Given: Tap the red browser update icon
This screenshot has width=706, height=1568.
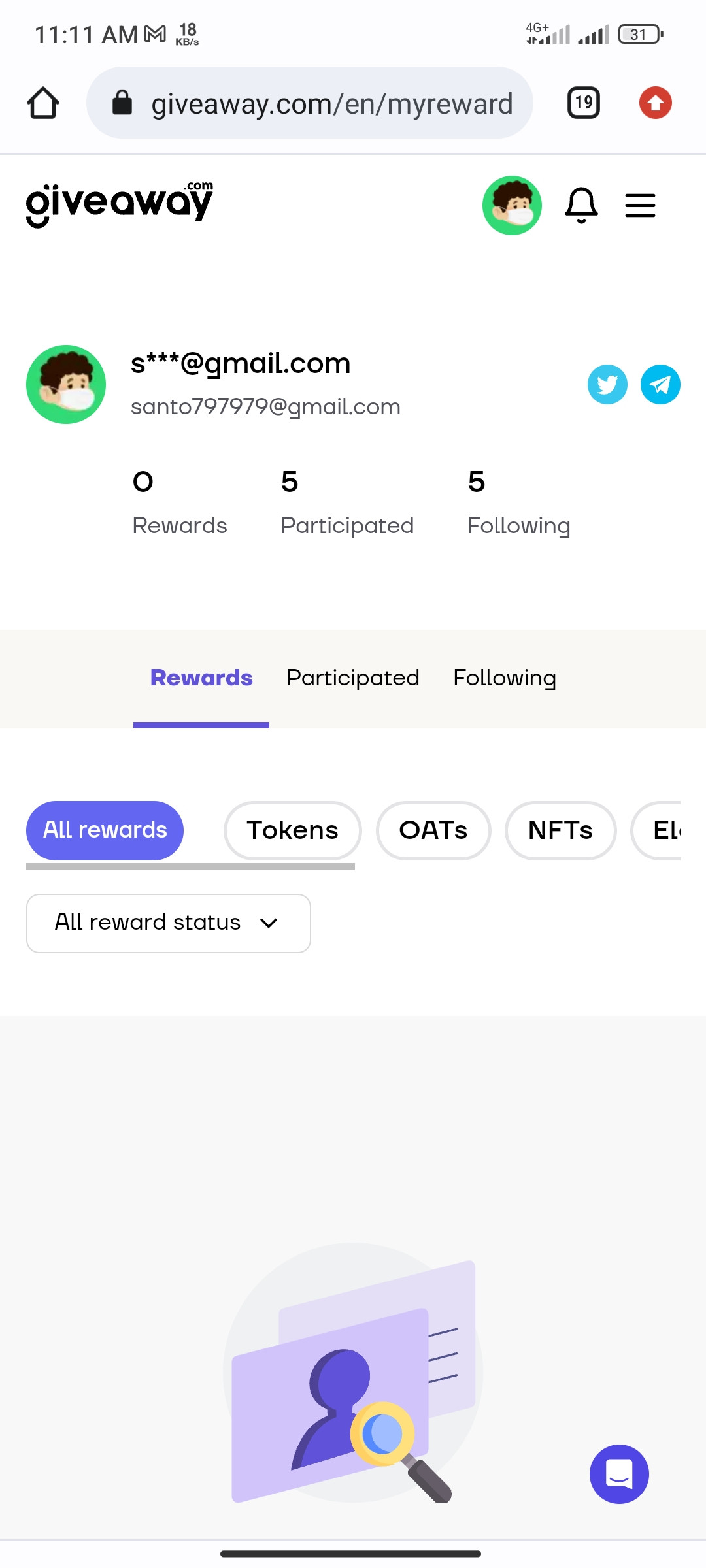Looking at the screenshot, I should click(655, 103).
